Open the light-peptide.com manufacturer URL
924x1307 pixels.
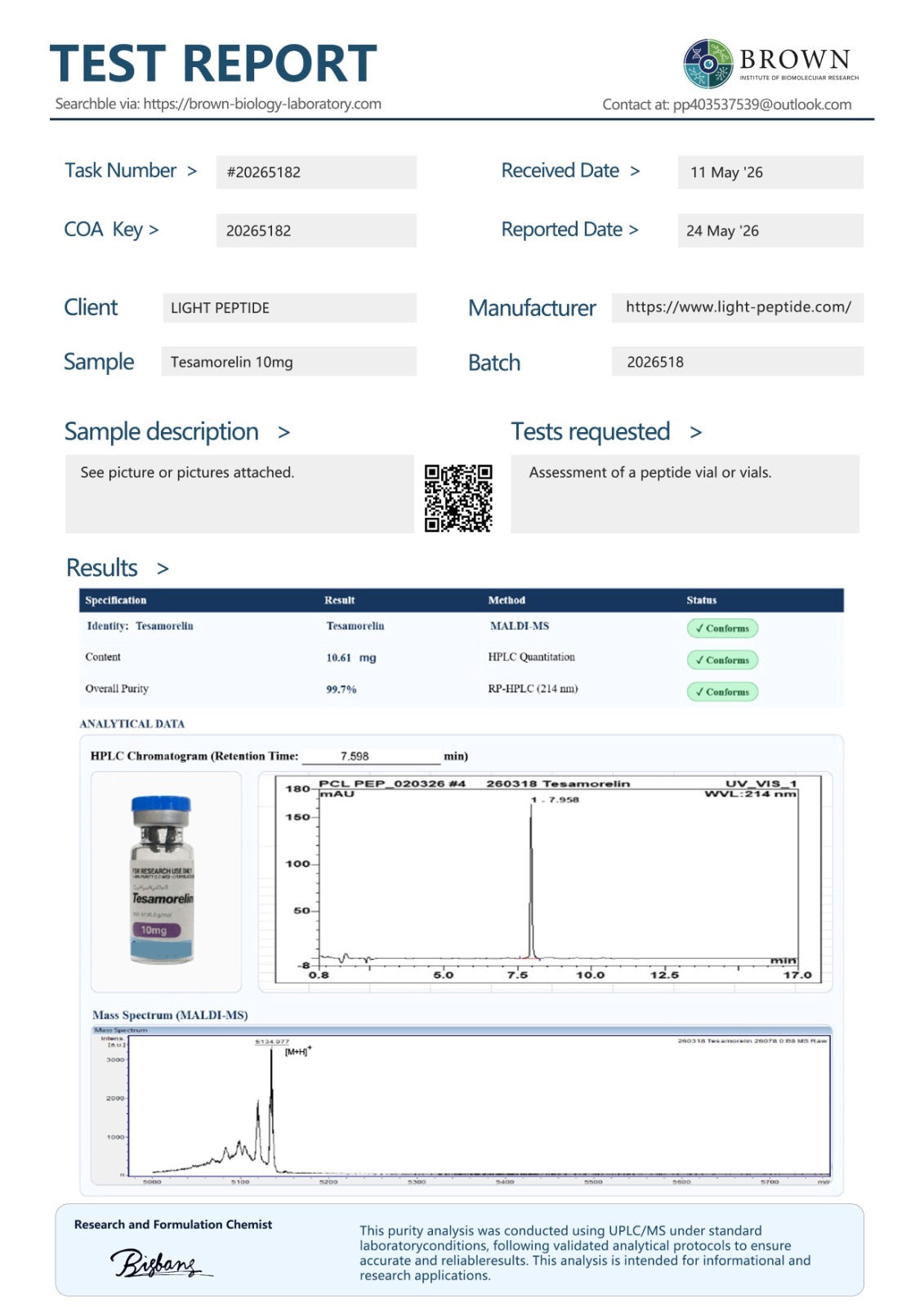click(738, 307)
